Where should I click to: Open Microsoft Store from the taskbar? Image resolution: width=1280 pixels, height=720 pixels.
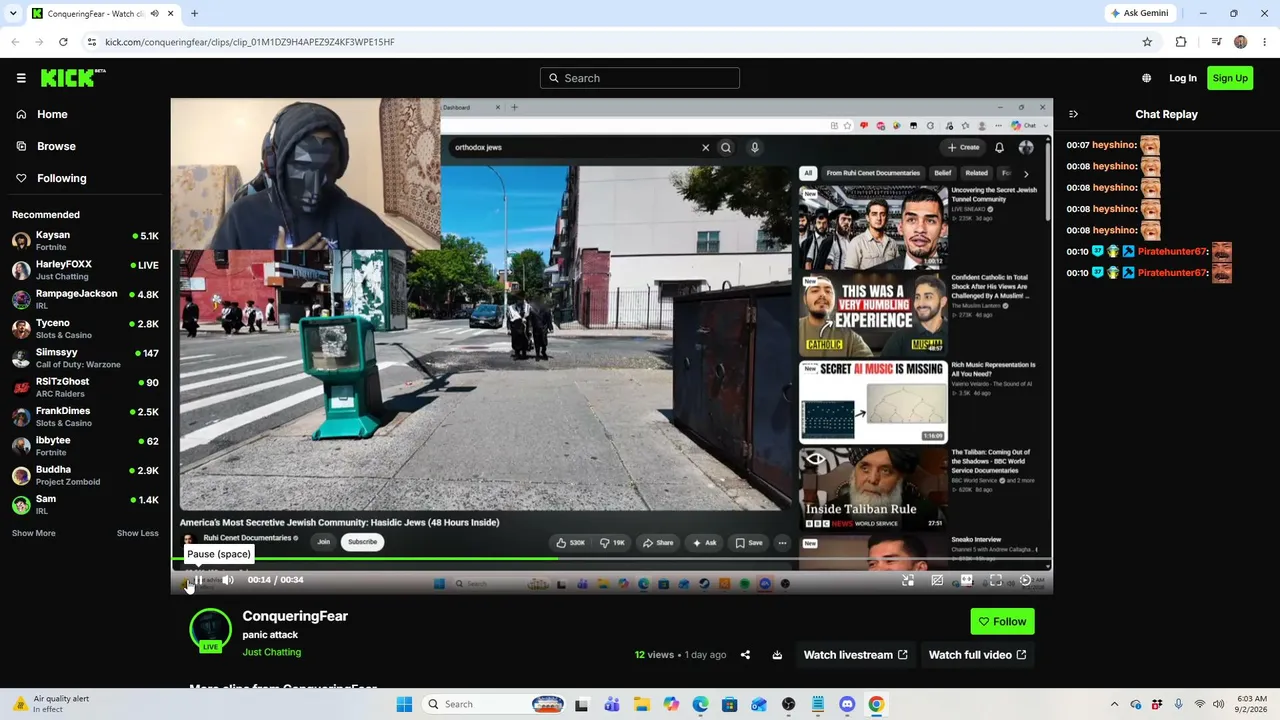coord(730,704)
